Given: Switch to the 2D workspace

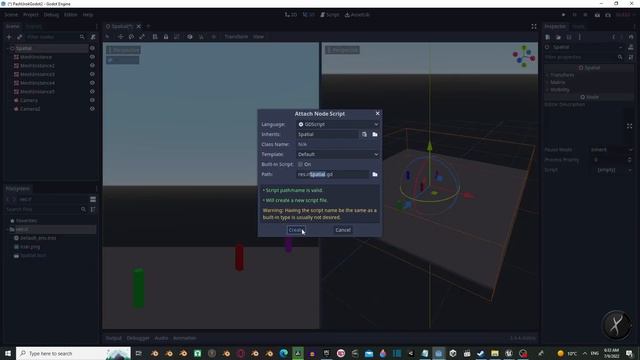Looking at the screenshot, I should 291,15.
